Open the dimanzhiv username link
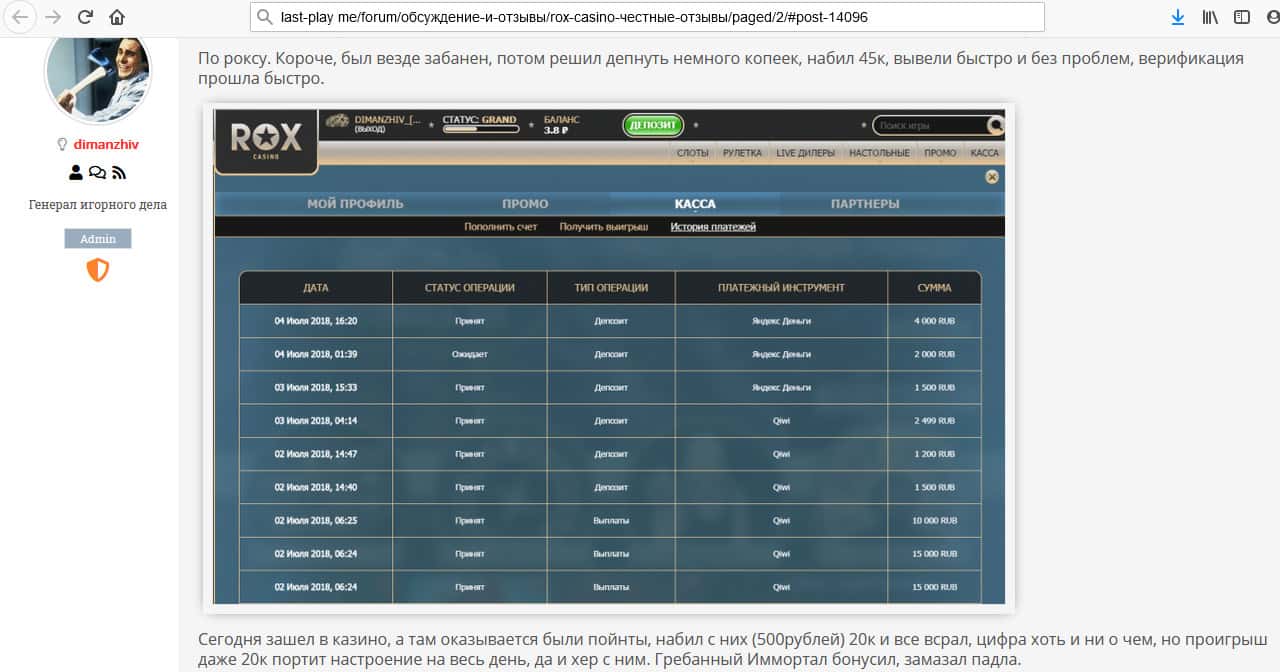The width and height of the screenshot is (1280, 672). pyautogui.click(x=105, y=144)
